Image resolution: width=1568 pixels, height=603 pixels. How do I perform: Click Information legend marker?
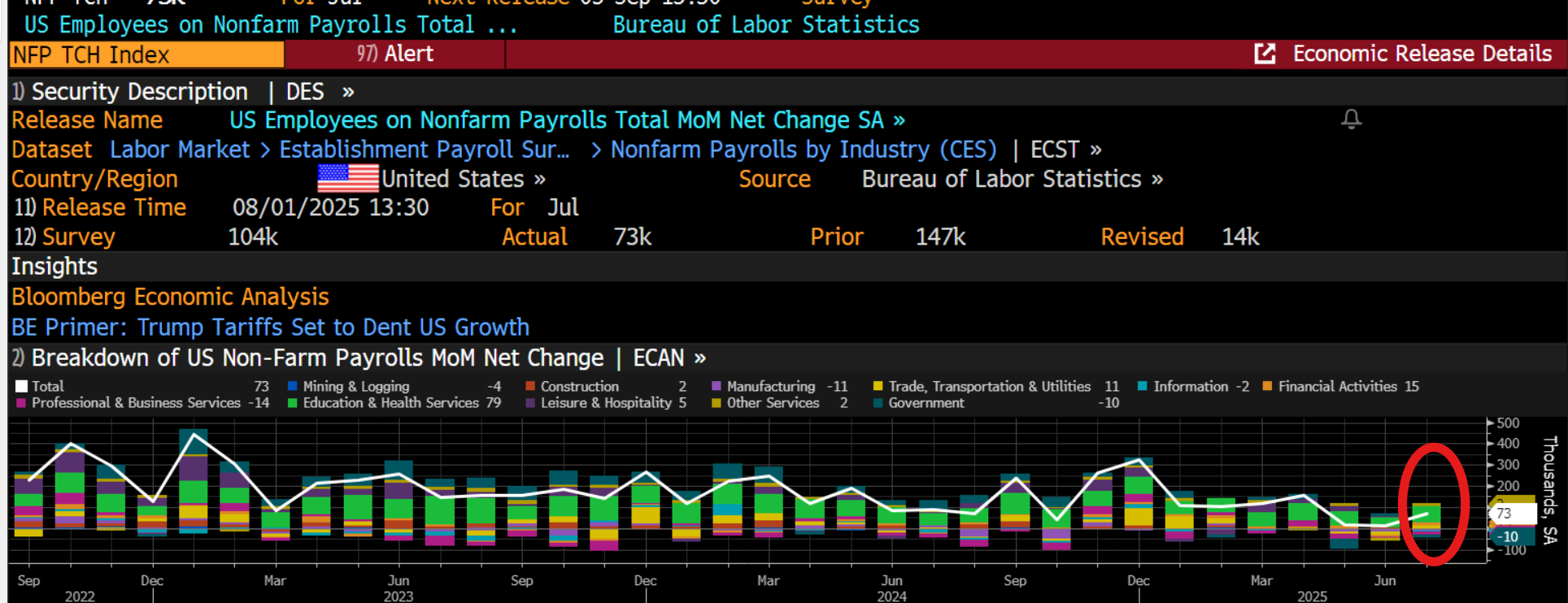1143,387
